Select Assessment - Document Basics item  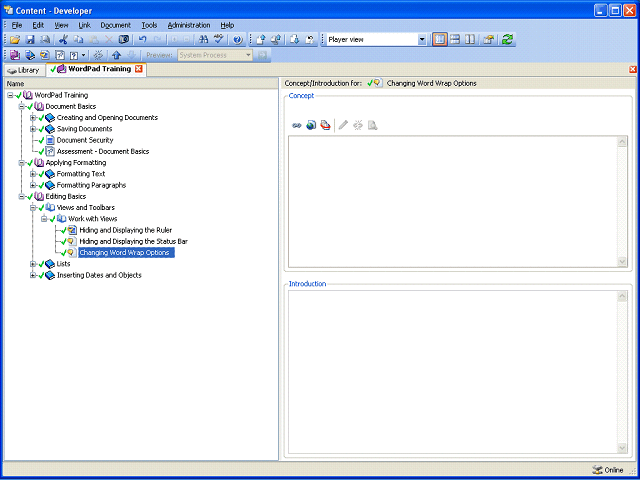[103, 151]
